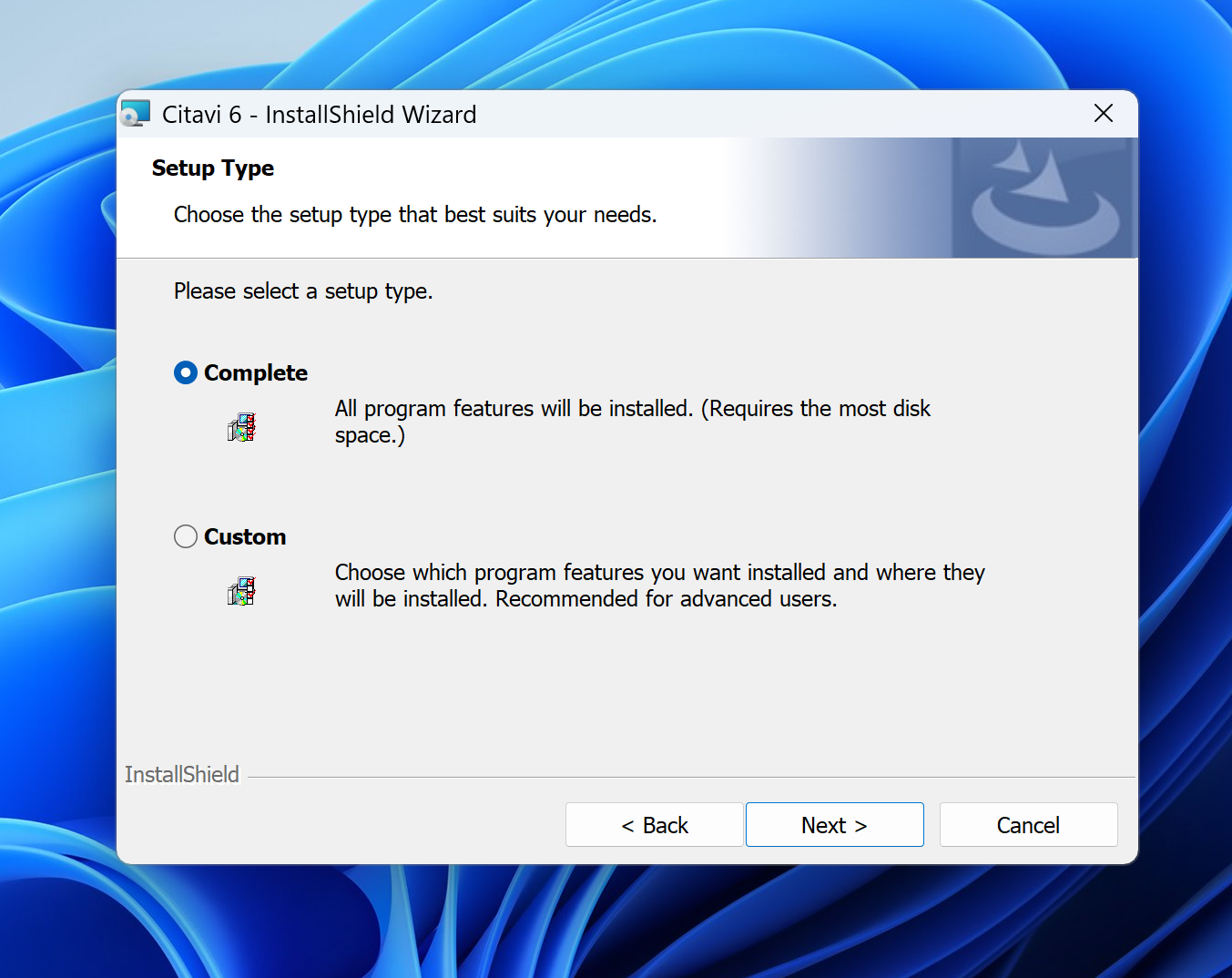Viewport: 1232px width, 978px height.
Task: Go back with the '< Back' button
Action: pyautogui.click(x=654, y=825)
